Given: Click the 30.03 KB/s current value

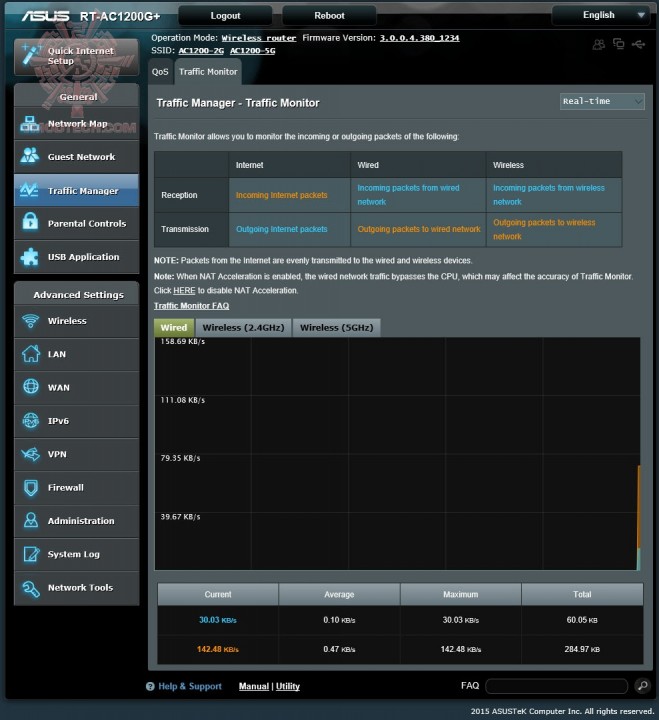Looking at the screenshot, I should click(218, 620).
